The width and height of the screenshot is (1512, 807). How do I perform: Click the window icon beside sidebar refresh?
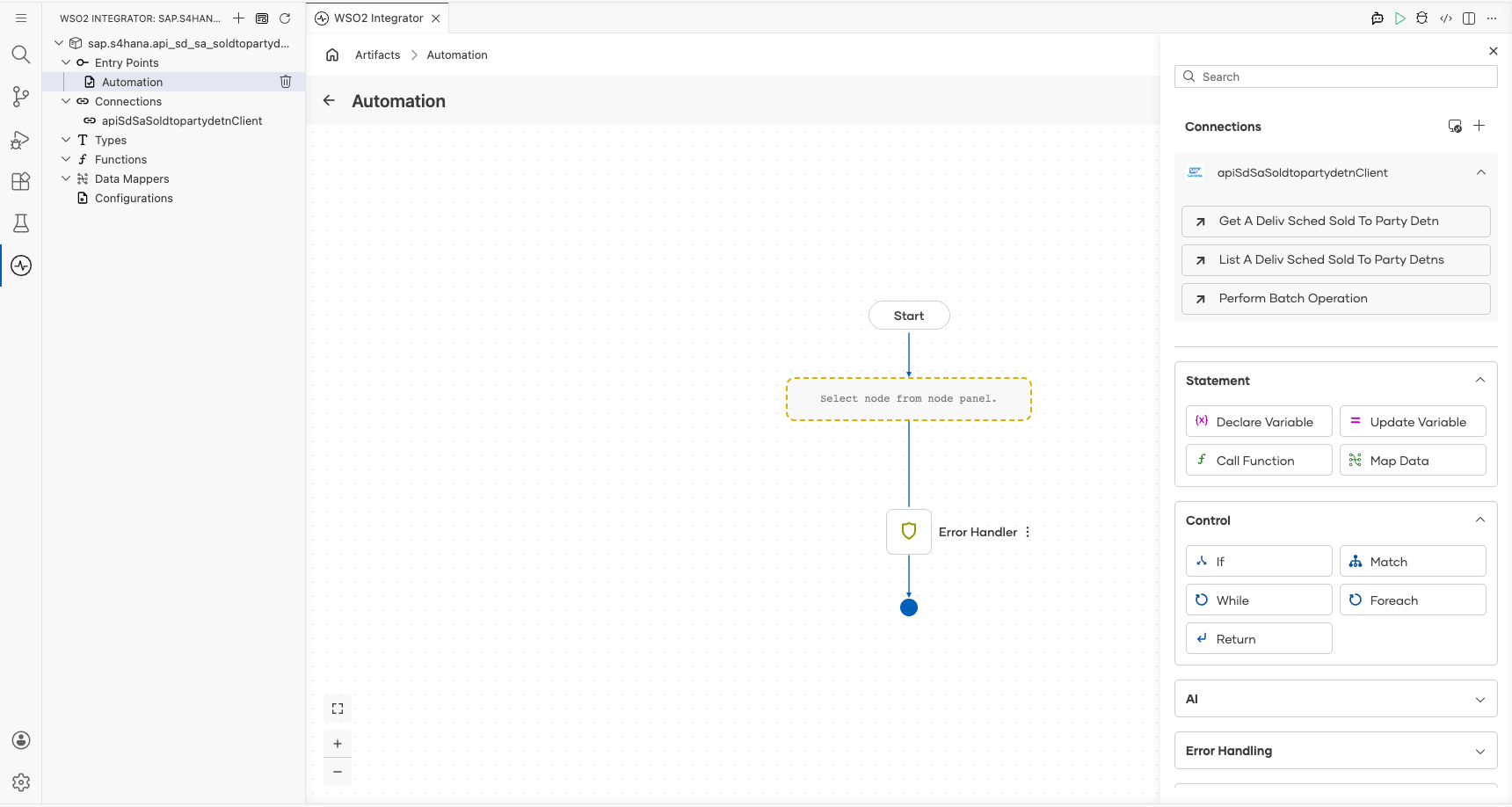pos(262,18)
